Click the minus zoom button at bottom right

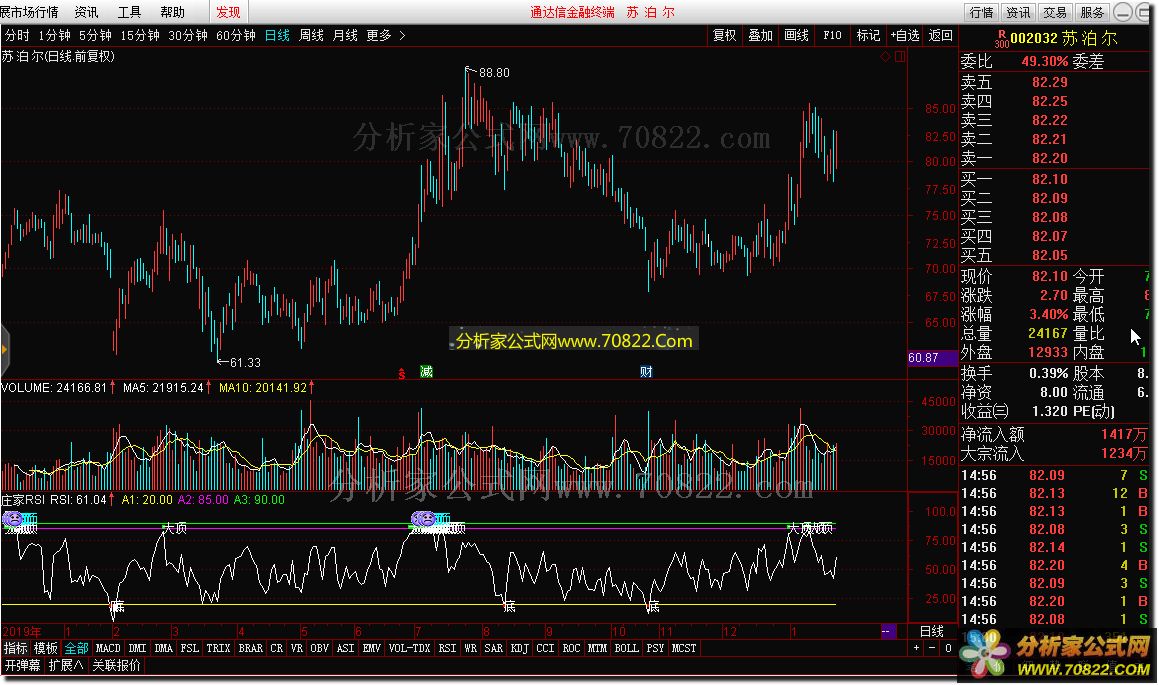coord(932,648)
